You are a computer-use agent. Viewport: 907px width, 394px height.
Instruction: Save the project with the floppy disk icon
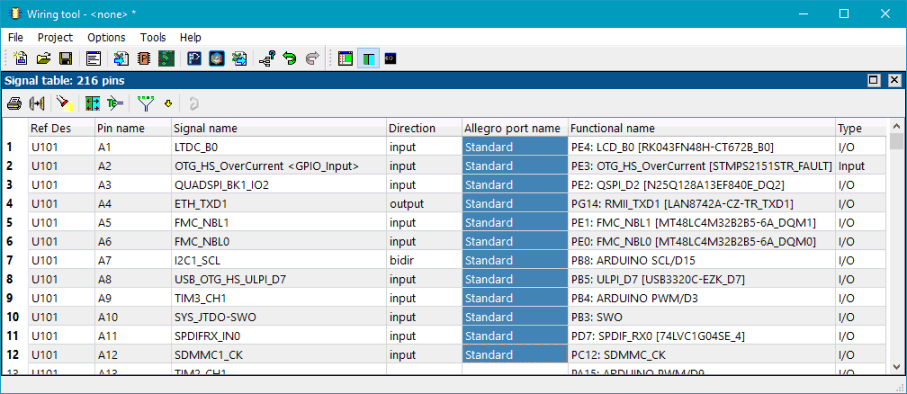(65, 58)
